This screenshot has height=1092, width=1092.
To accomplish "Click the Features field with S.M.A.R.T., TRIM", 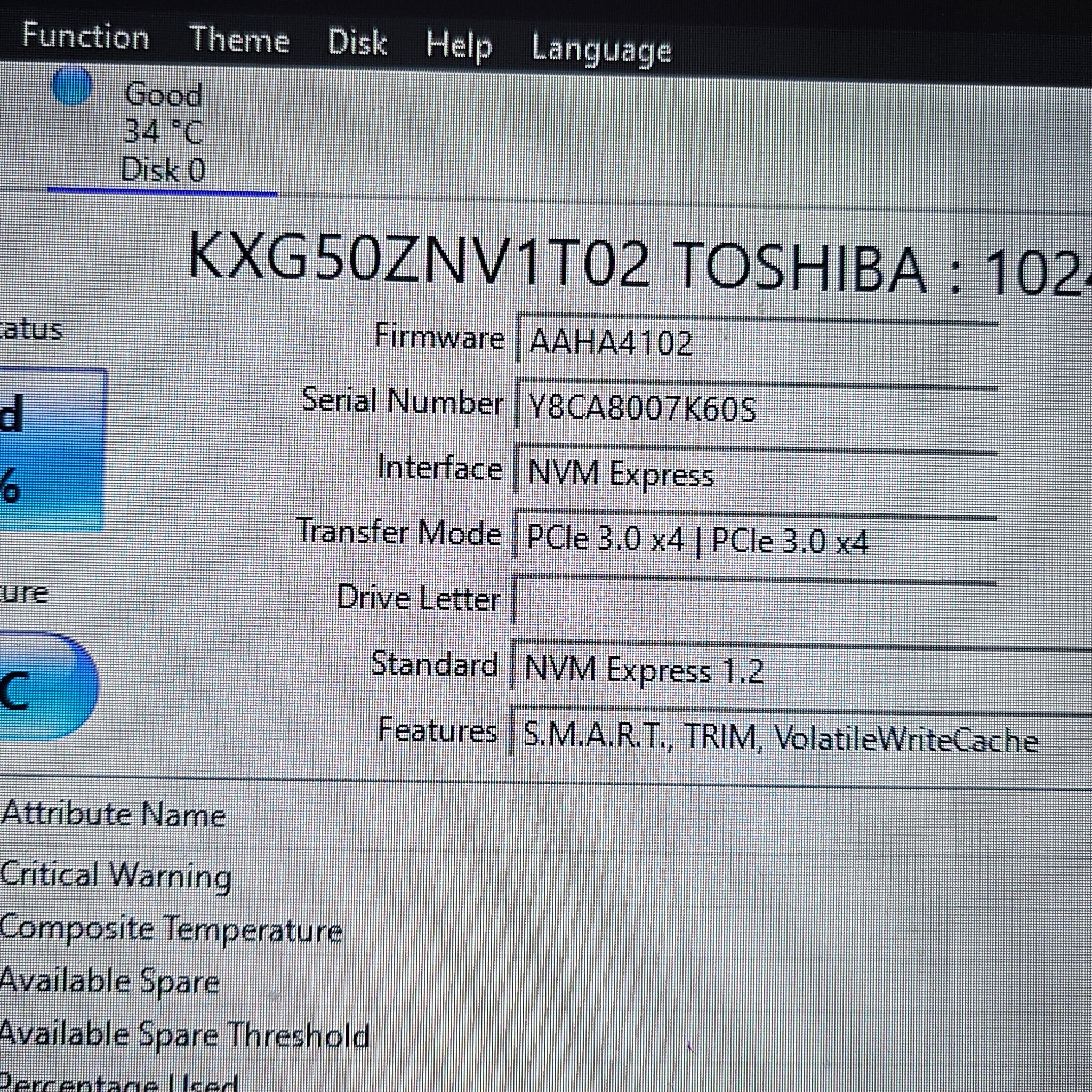I will pos(800,736).
